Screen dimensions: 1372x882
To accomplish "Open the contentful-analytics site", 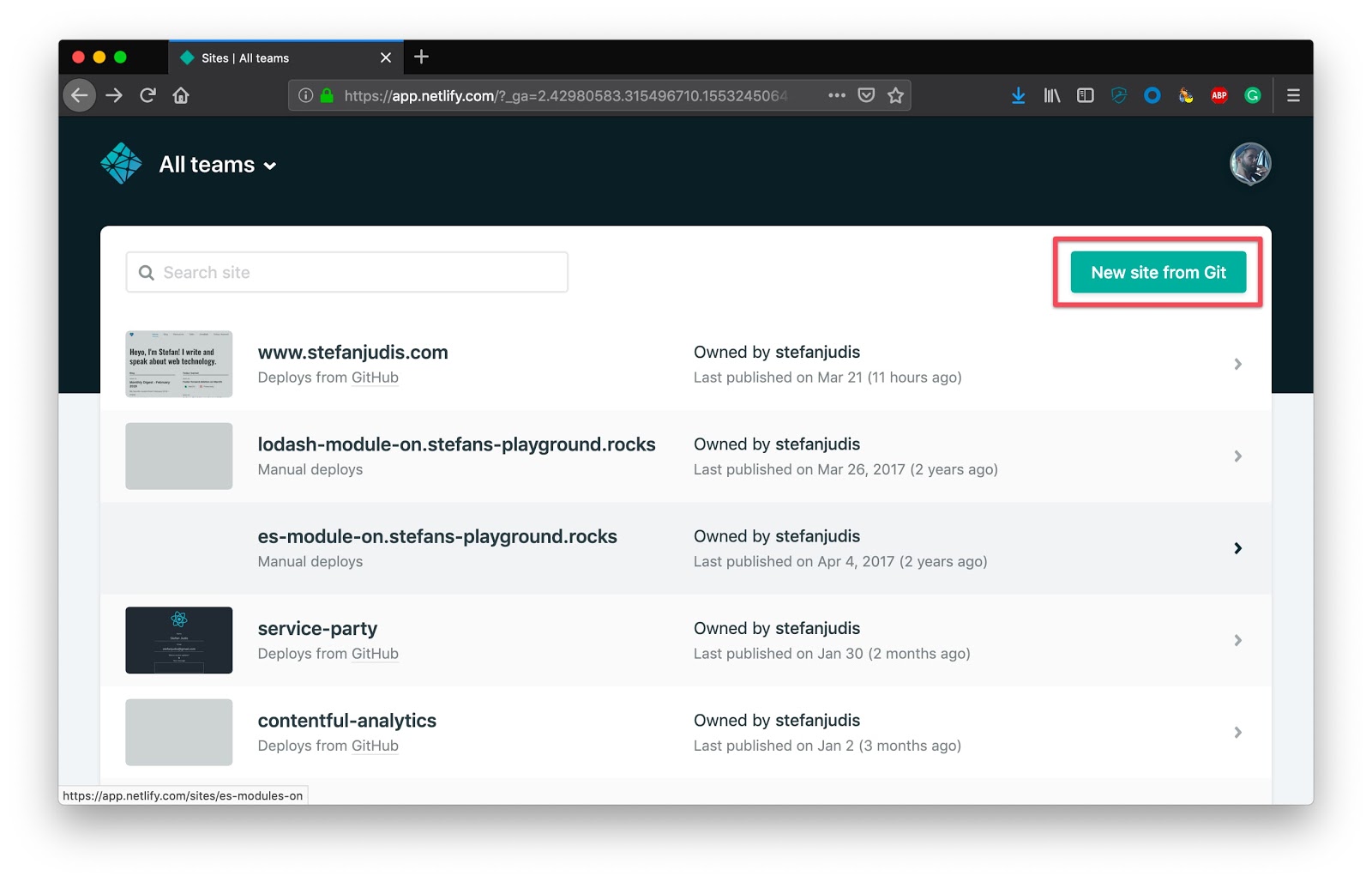I will tap(347, 721).
